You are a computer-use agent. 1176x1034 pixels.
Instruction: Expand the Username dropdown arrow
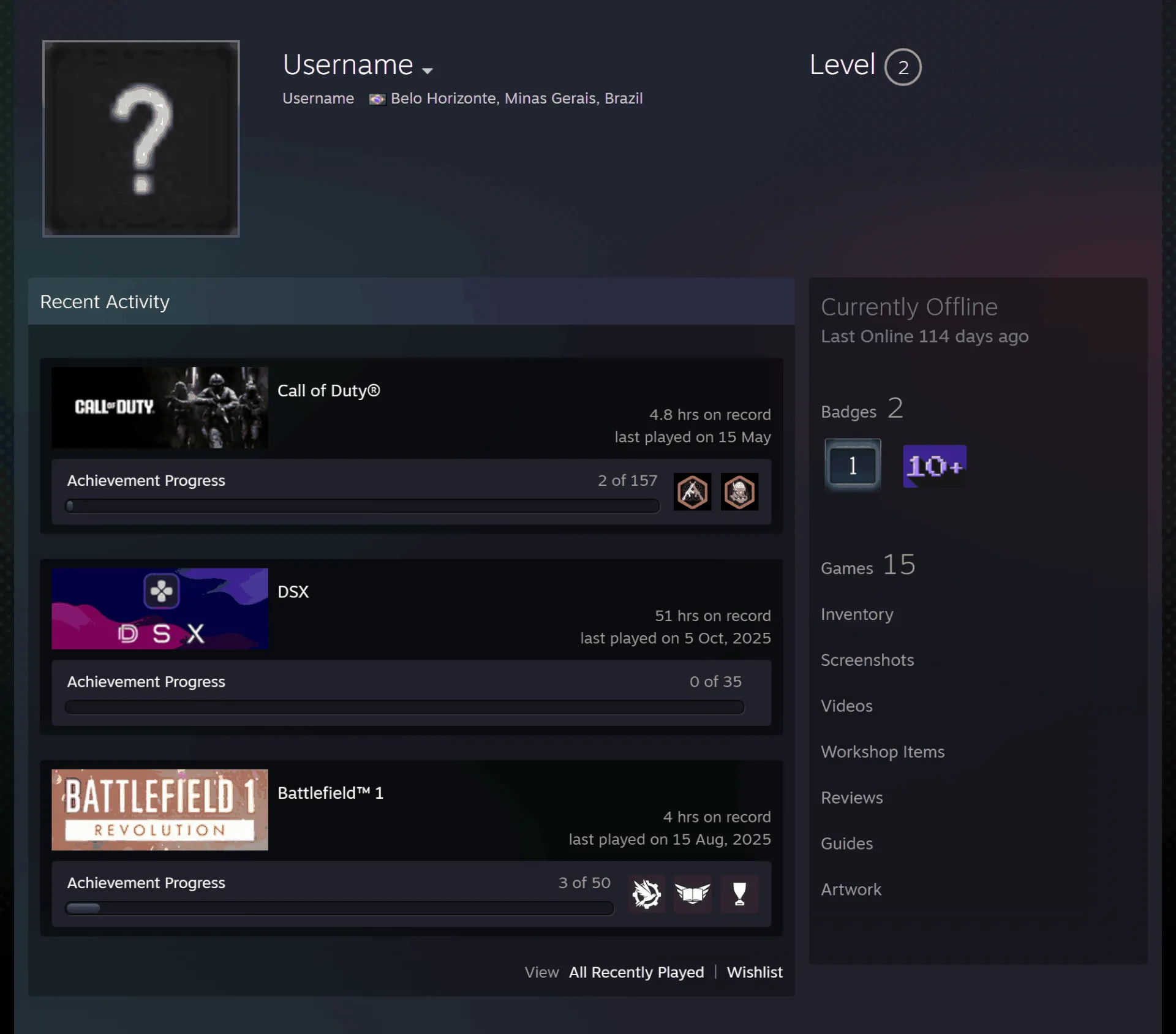click(x=428, y=70)
